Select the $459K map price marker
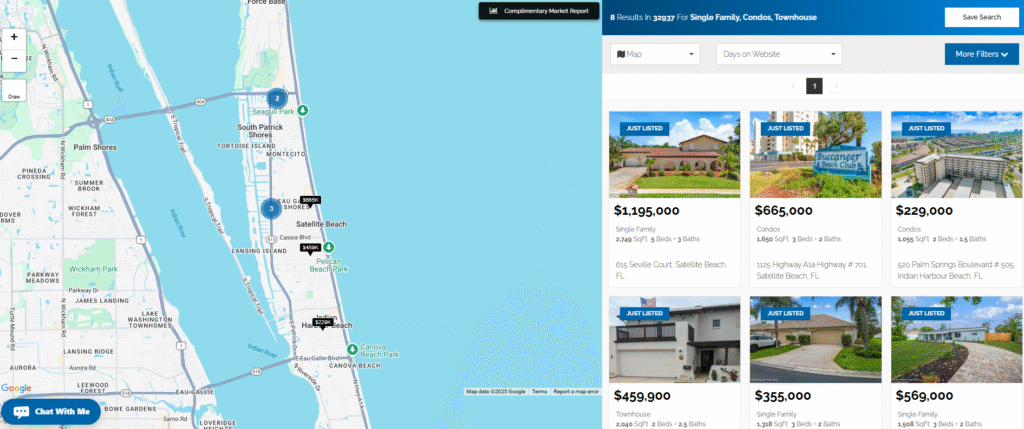The width and height of the screenshot is (1024, 429). click(310, 248)
